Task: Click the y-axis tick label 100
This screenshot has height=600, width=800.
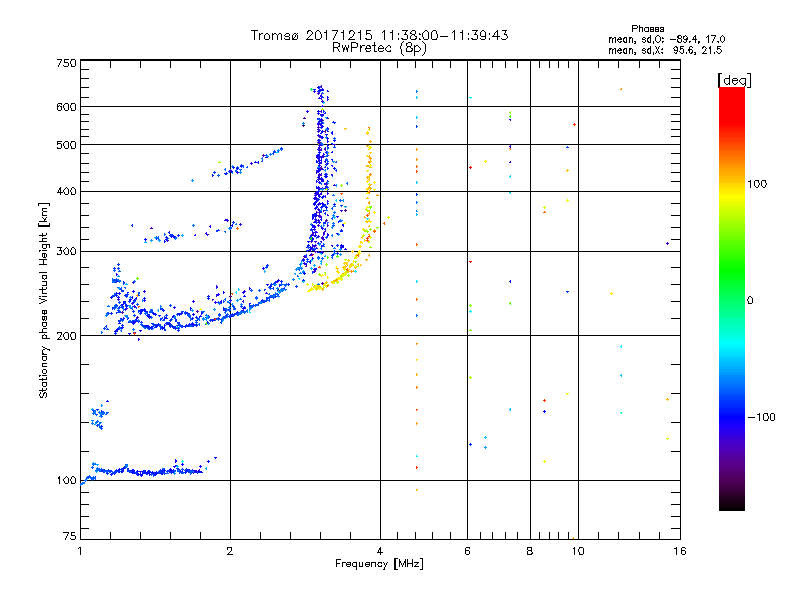Action: coord(66,481)
